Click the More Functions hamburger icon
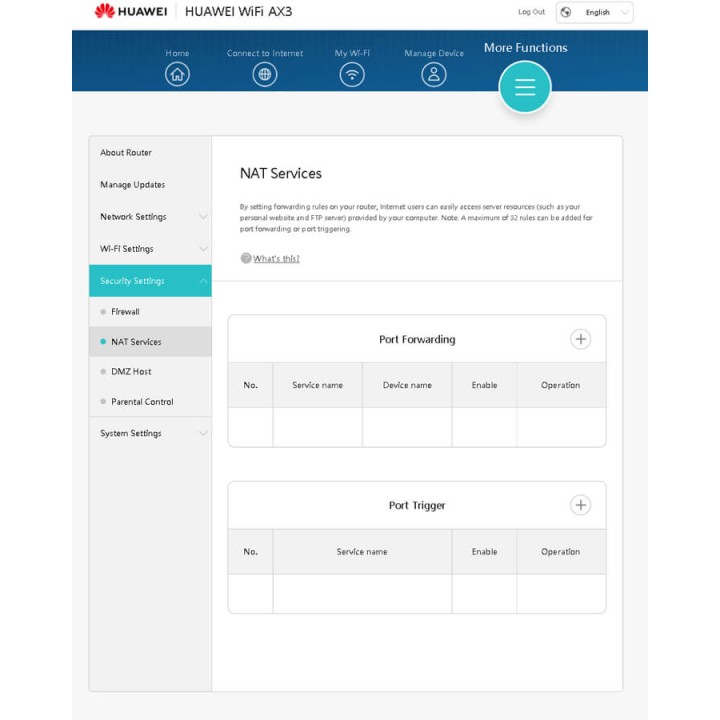The width and height of the screenshot is (720, 720). [525, 87]
